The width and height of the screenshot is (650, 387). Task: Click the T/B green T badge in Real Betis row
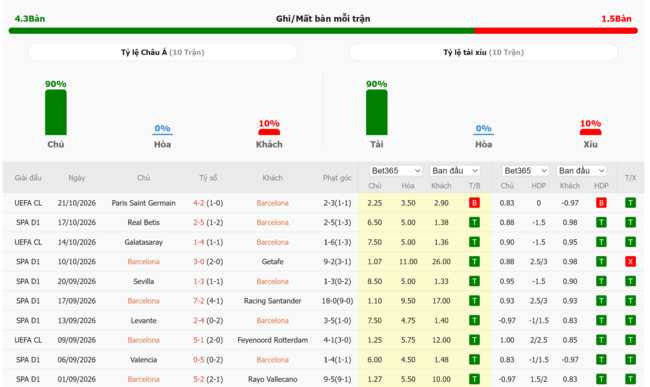coord(474,223)
